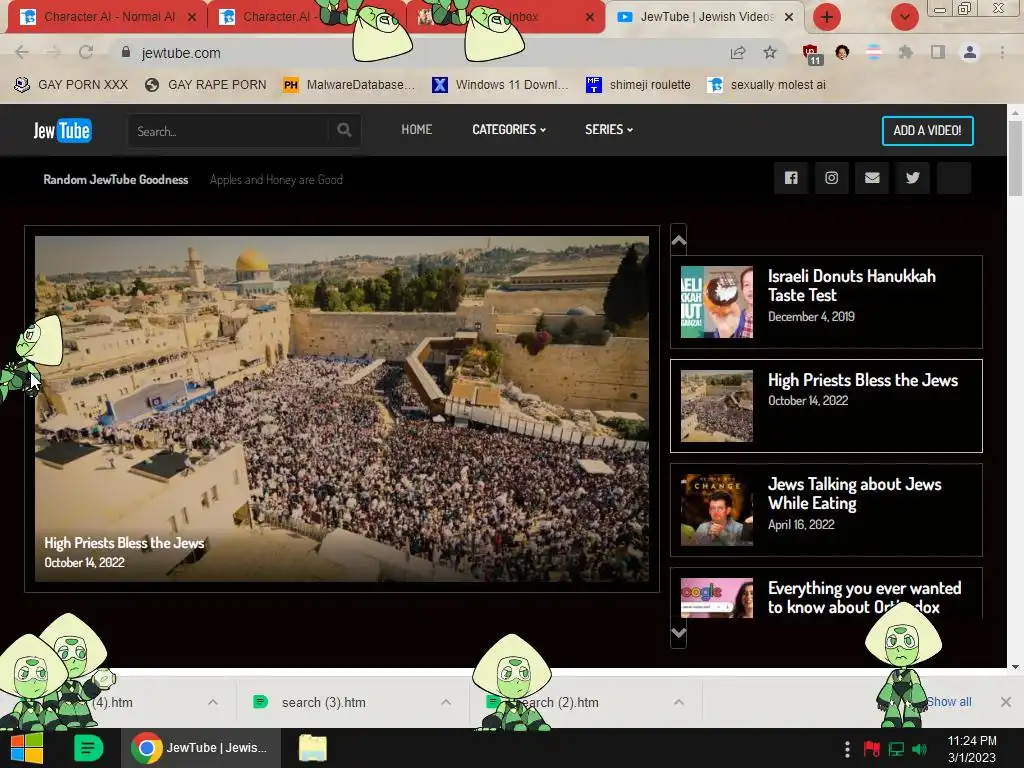The width and height of the screenshot is (1024, 768).
Task: Open the uBlock extension icon showing 11
Action: pyautogui.click(x=812, y=54)
